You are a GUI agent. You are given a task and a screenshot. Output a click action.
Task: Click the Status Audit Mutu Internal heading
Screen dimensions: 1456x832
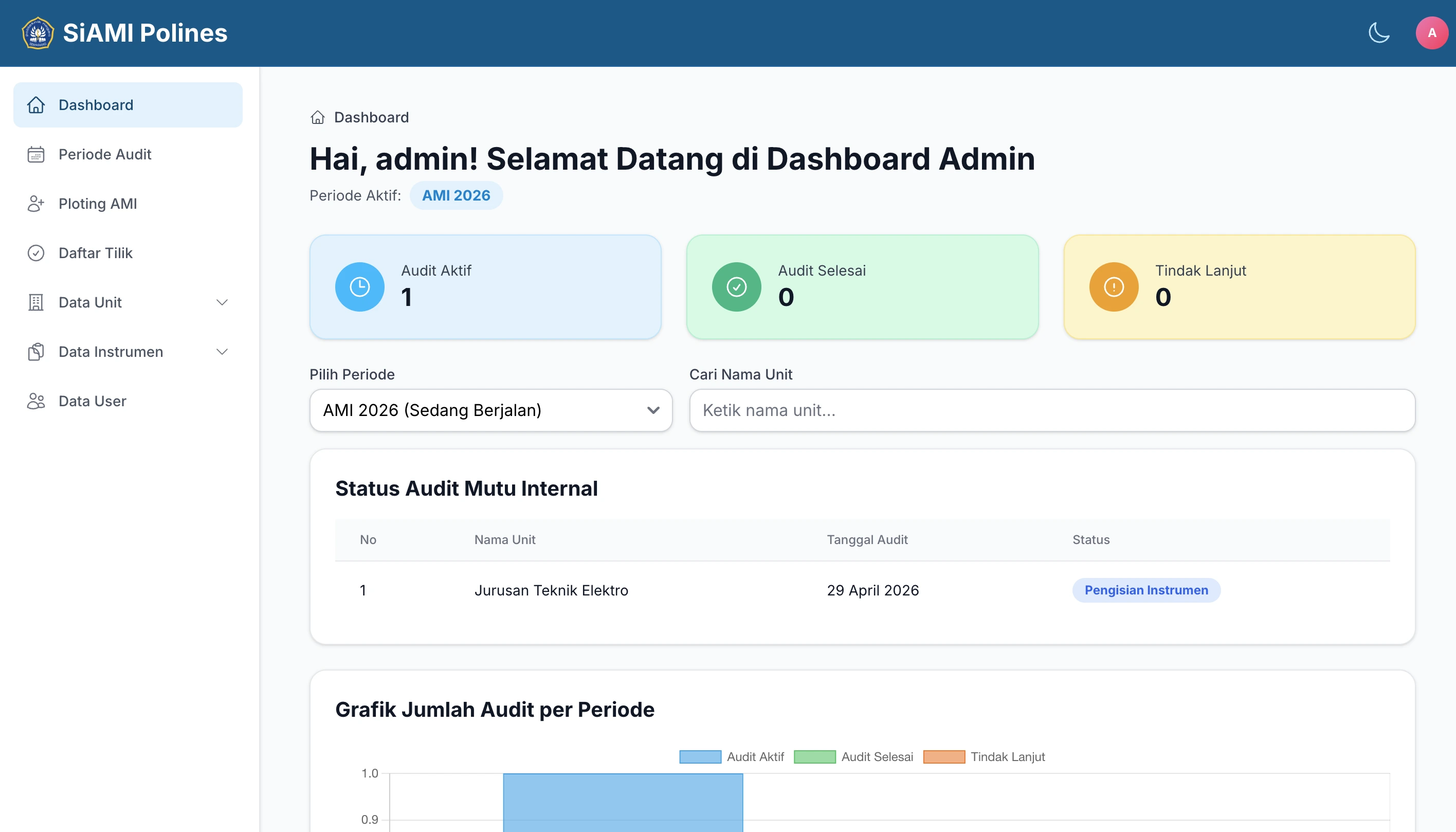(x=466, y=489)
